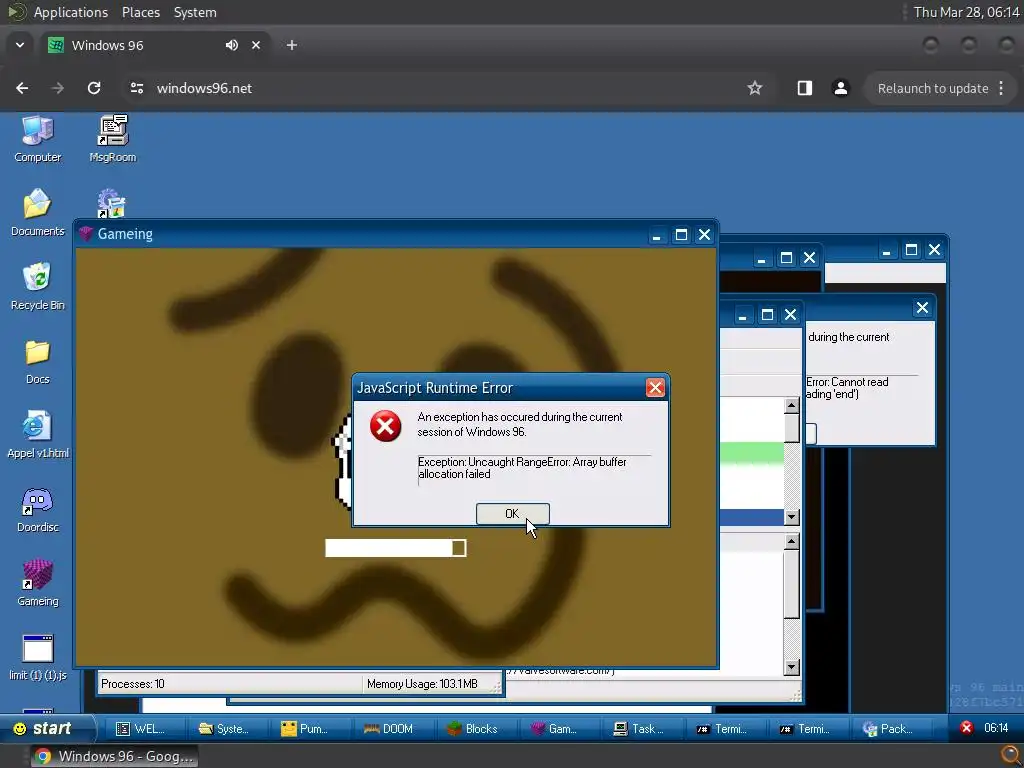Click the windows96.net address bar
This screenshot has height=768, width=1024.
coord(444,88)
